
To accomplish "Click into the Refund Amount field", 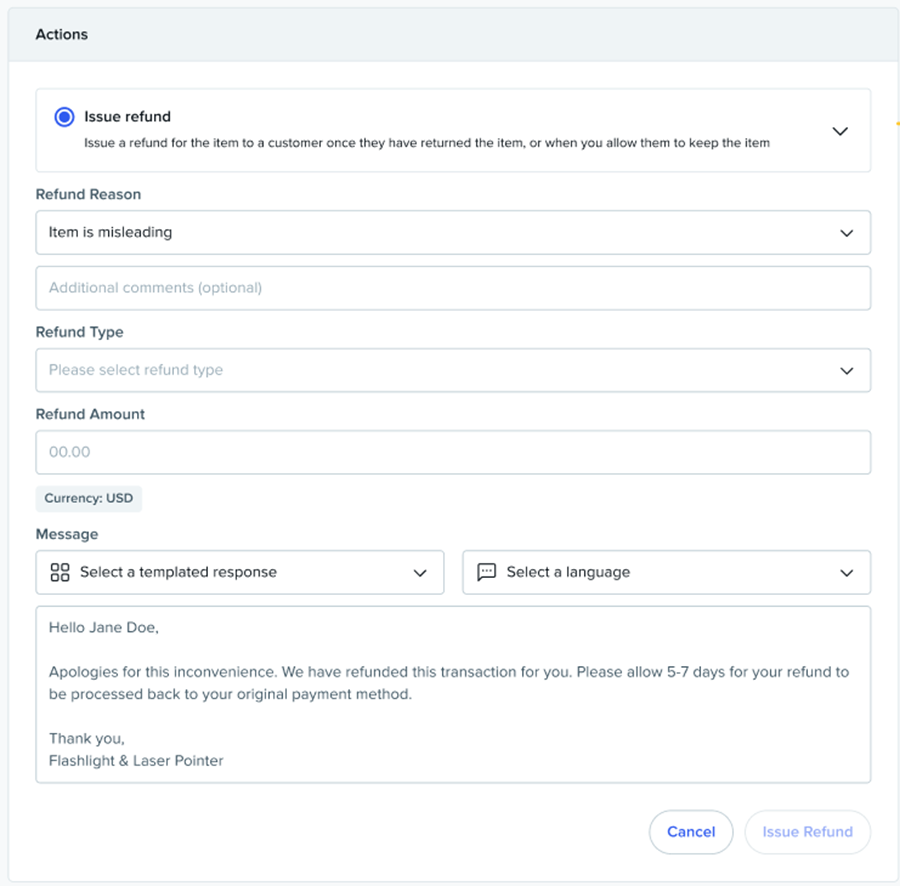I will tap(452, 452).
